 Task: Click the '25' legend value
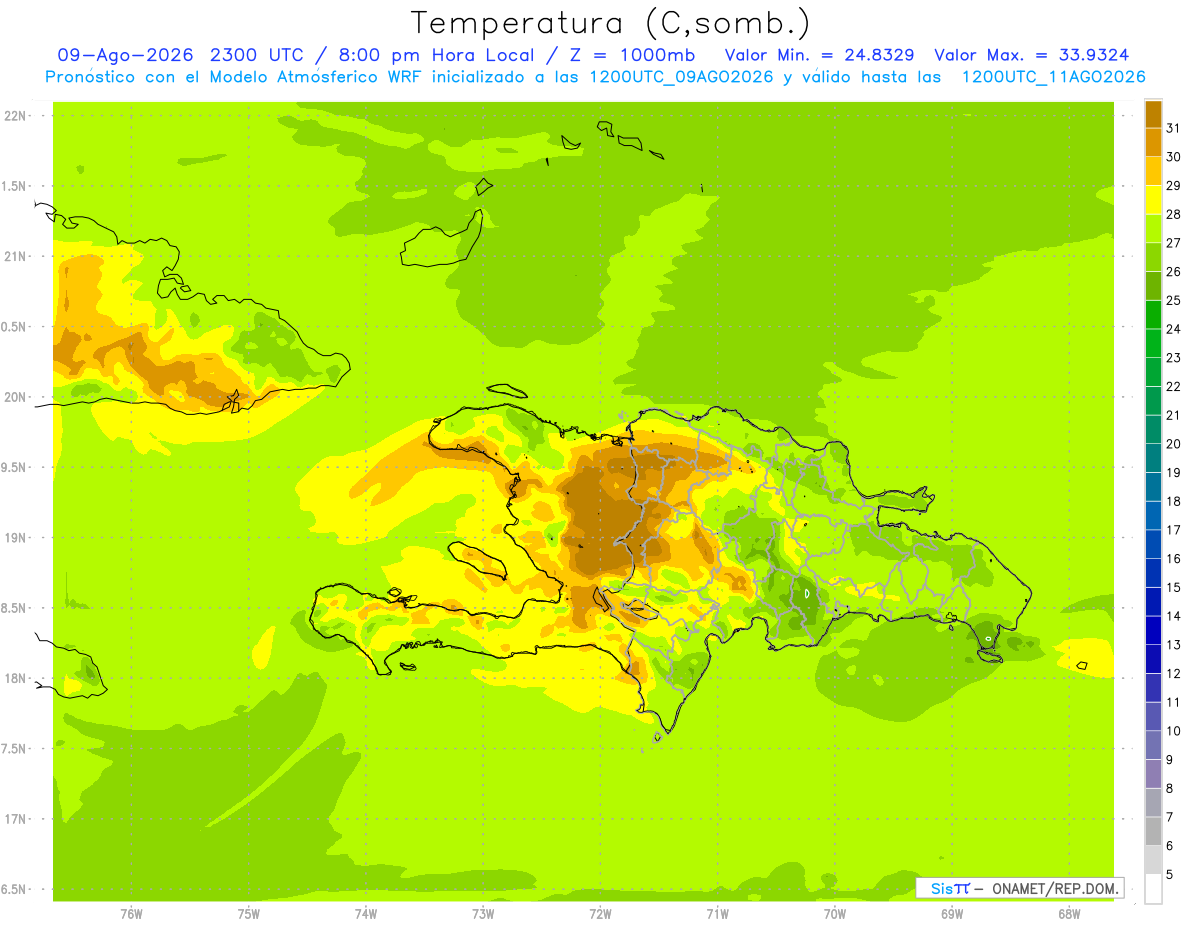pos(1173,300)
